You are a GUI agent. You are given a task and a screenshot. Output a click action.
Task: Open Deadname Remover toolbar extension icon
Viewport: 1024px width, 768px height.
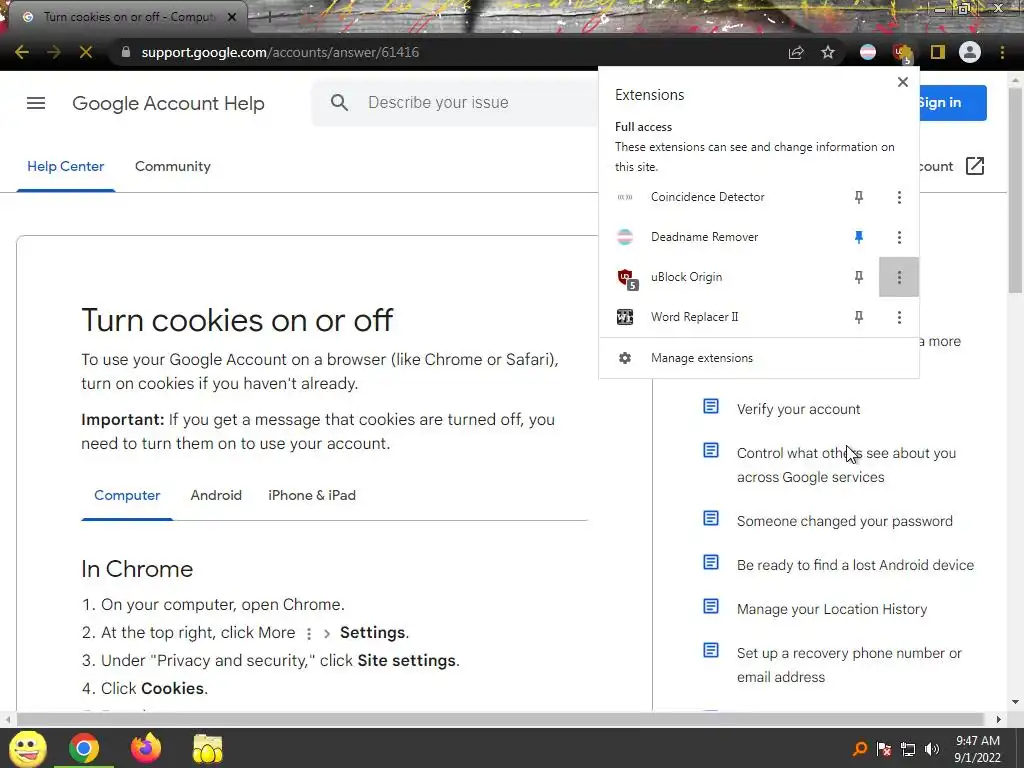click(868, 52)
